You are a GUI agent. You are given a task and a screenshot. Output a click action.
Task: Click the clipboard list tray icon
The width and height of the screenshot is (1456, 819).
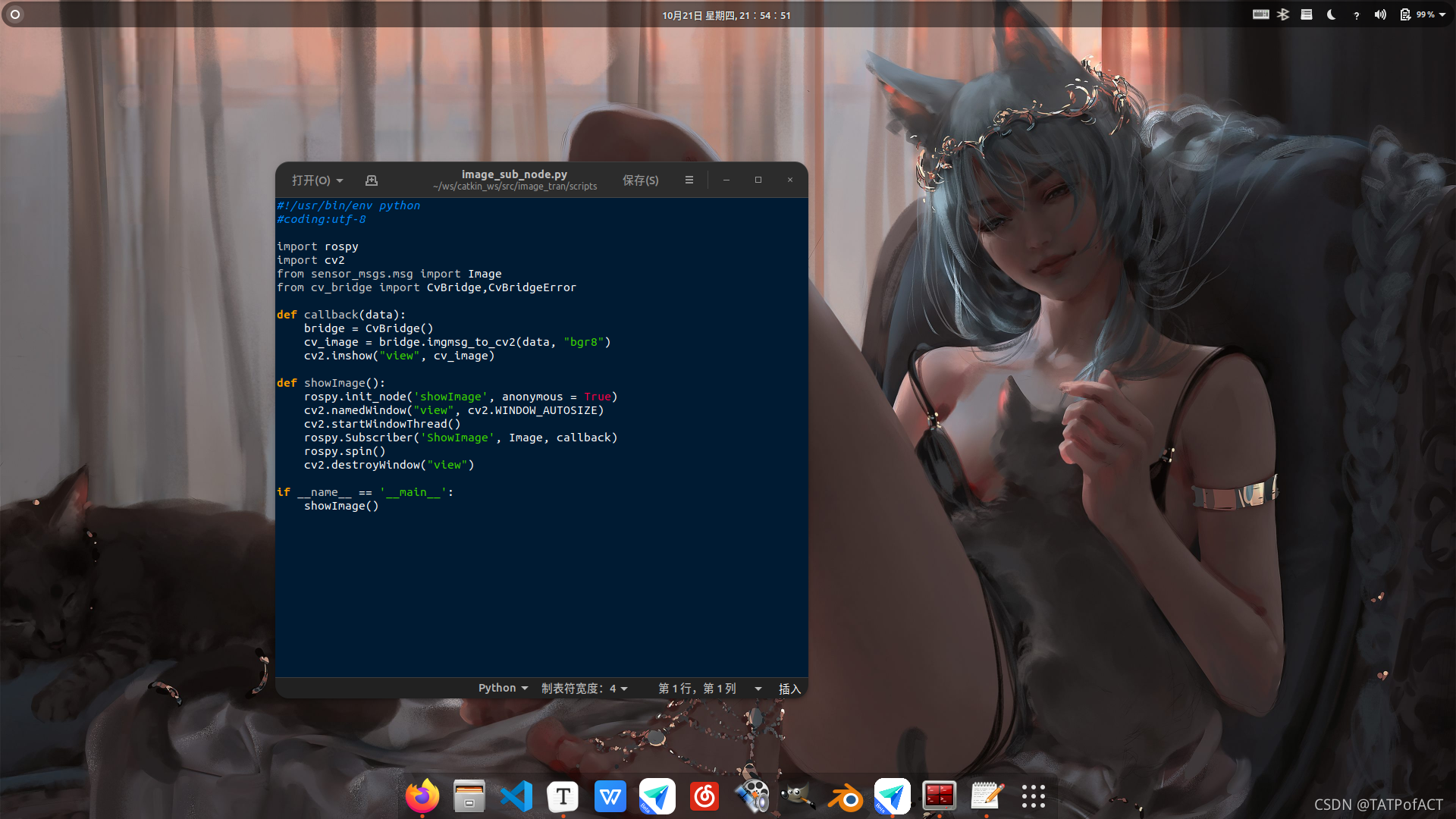(1307, 14)
